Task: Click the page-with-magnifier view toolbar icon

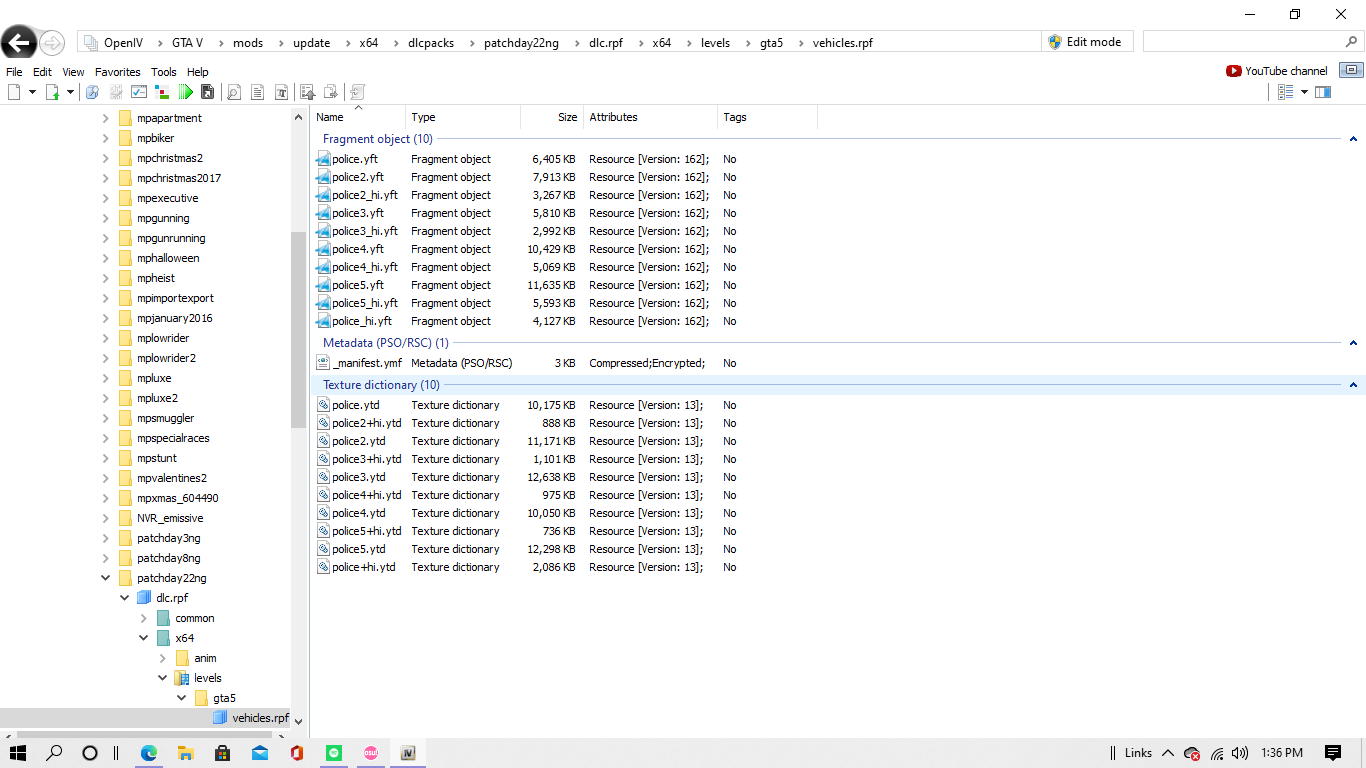Action: point(234,92)
